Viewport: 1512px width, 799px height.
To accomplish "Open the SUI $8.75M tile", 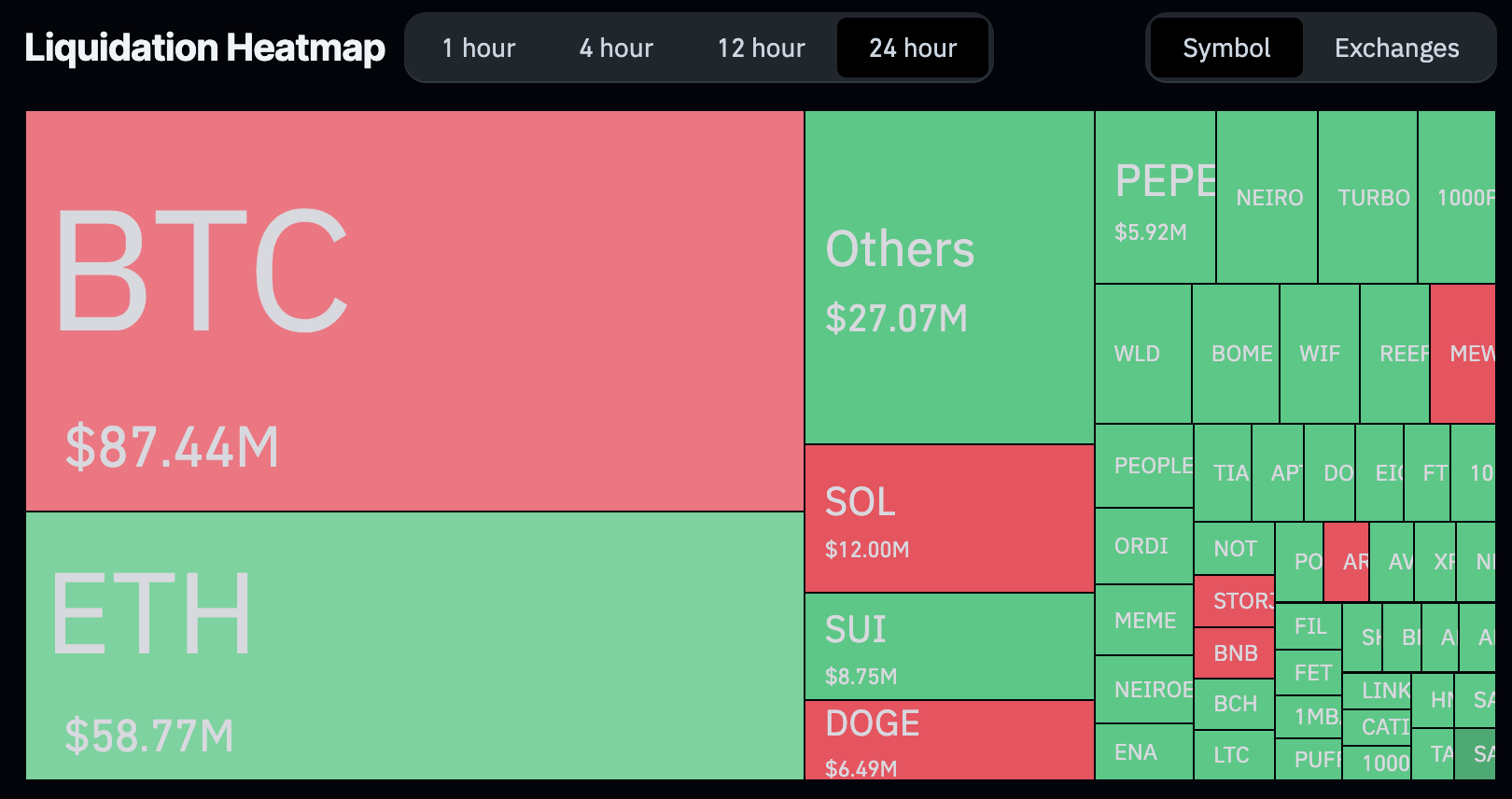I will coord(949,646).
